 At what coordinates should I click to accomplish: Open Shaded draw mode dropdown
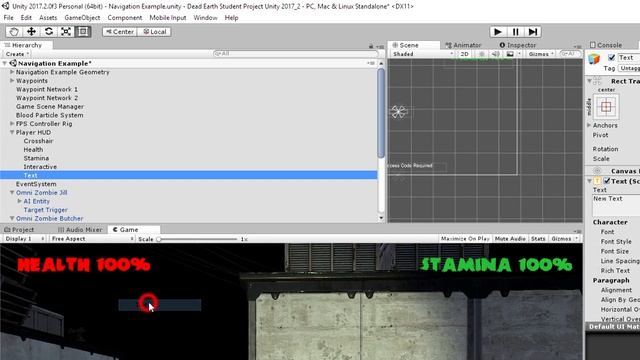tap(423, 54)
